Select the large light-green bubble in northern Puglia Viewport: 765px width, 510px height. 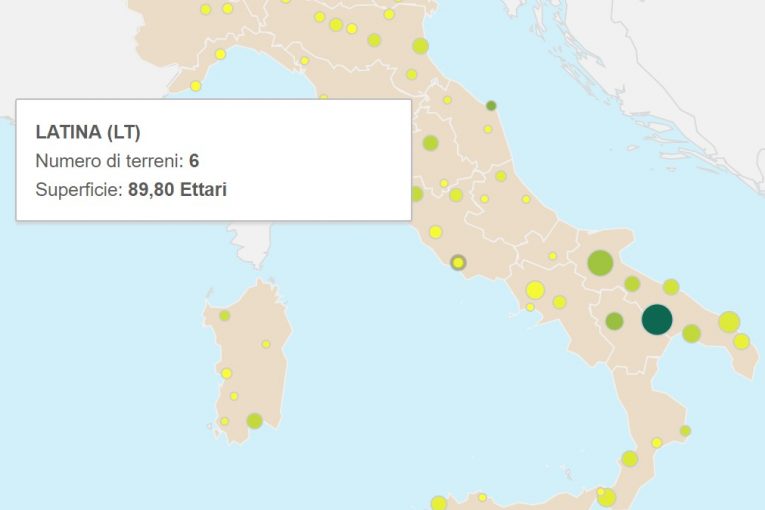(x=600, y=263)
